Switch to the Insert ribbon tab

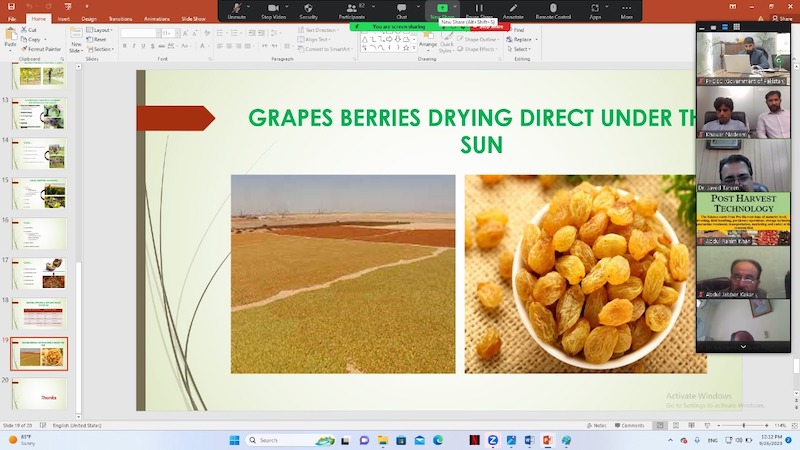(64, 18)
